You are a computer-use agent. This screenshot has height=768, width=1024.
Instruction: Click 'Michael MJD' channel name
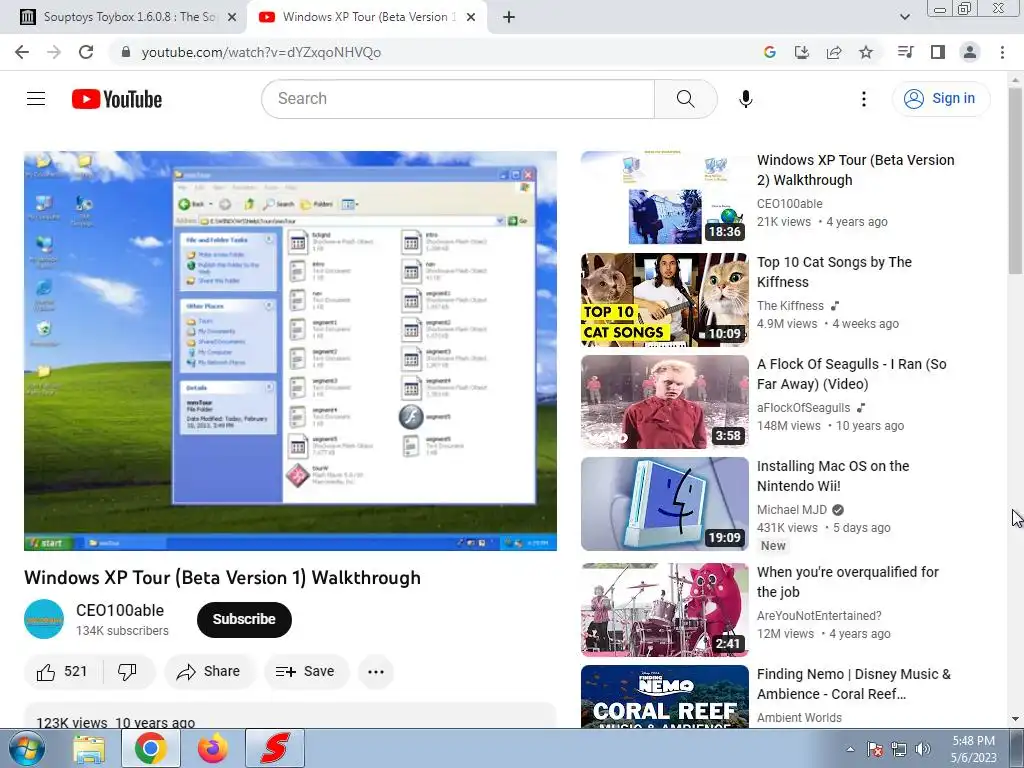point(792,509)
